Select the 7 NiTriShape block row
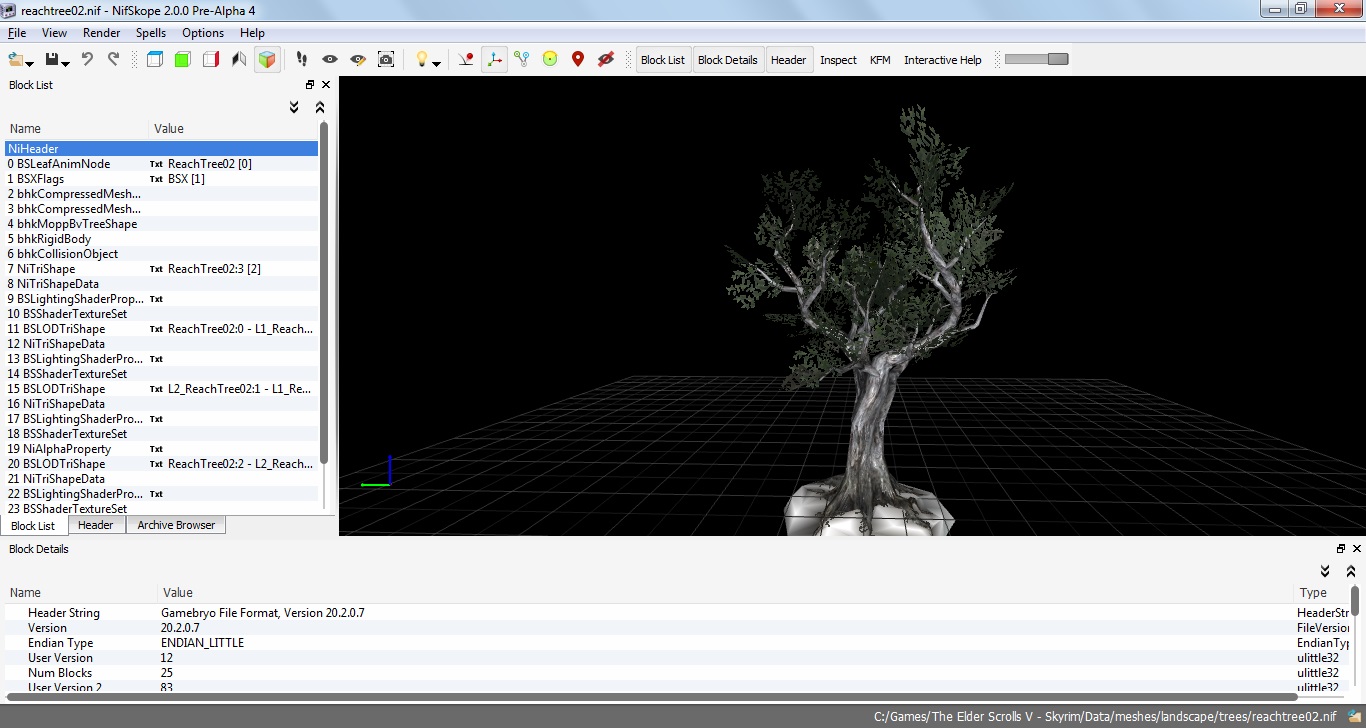 (46, 269)
